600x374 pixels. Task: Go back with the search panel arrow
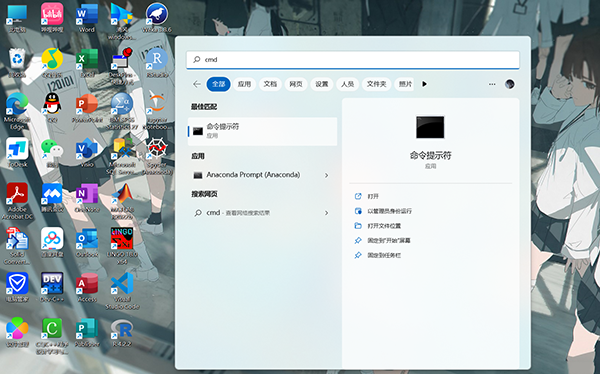(x=197, y=84)
